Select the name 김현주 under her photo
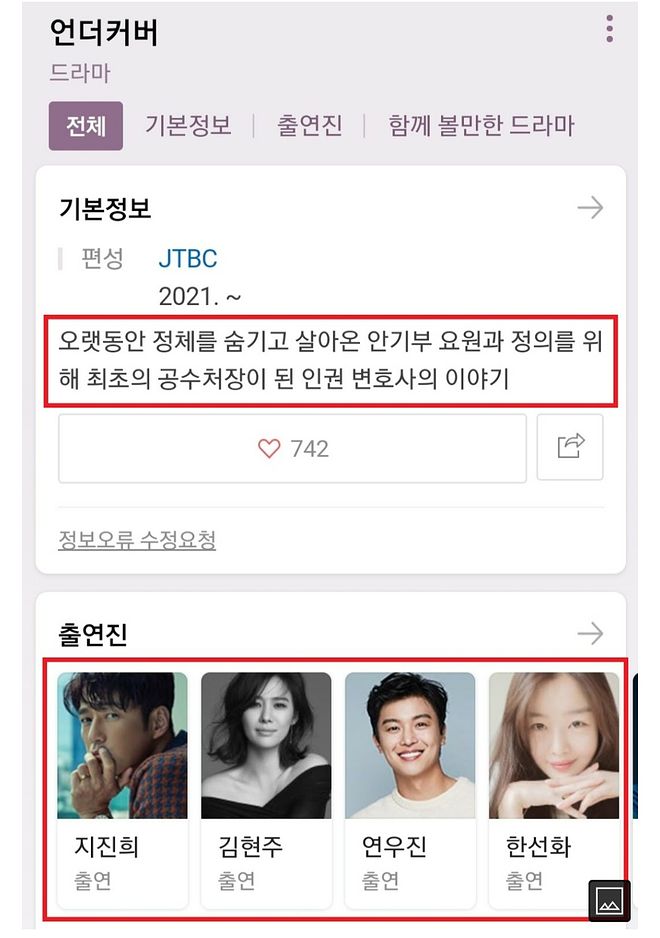The width and height of the screenshot is (660, 938). [250, 846]
